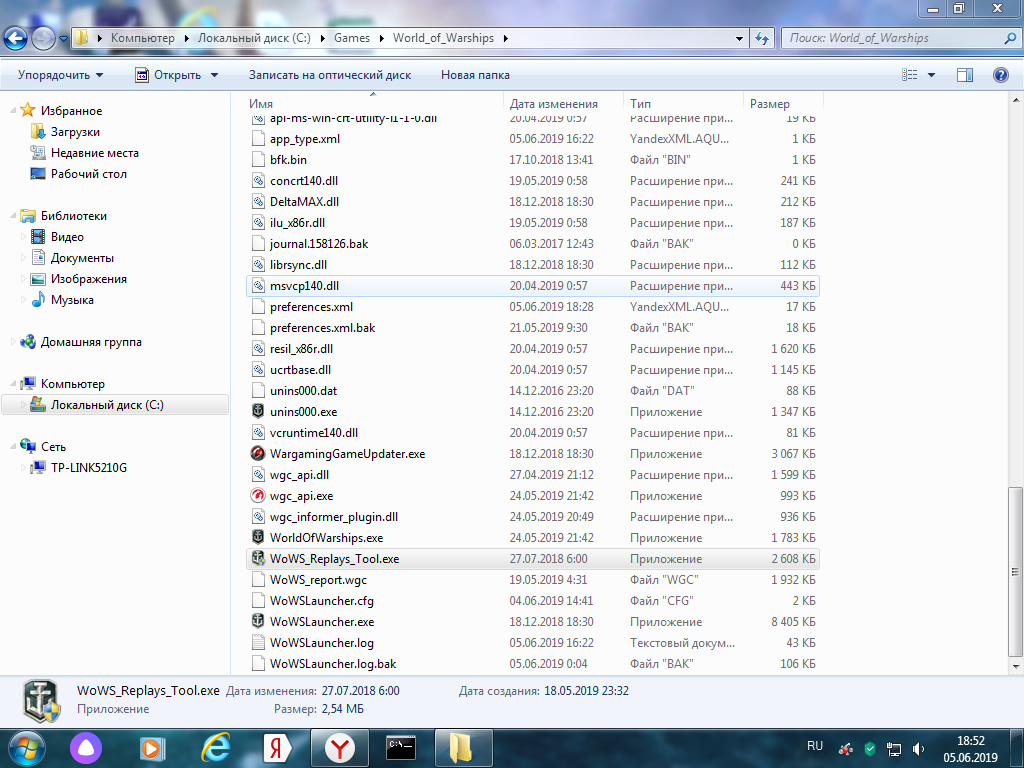1024x768 pixels.
Task: Click the green shield tray icon
Action: [870, 748]
